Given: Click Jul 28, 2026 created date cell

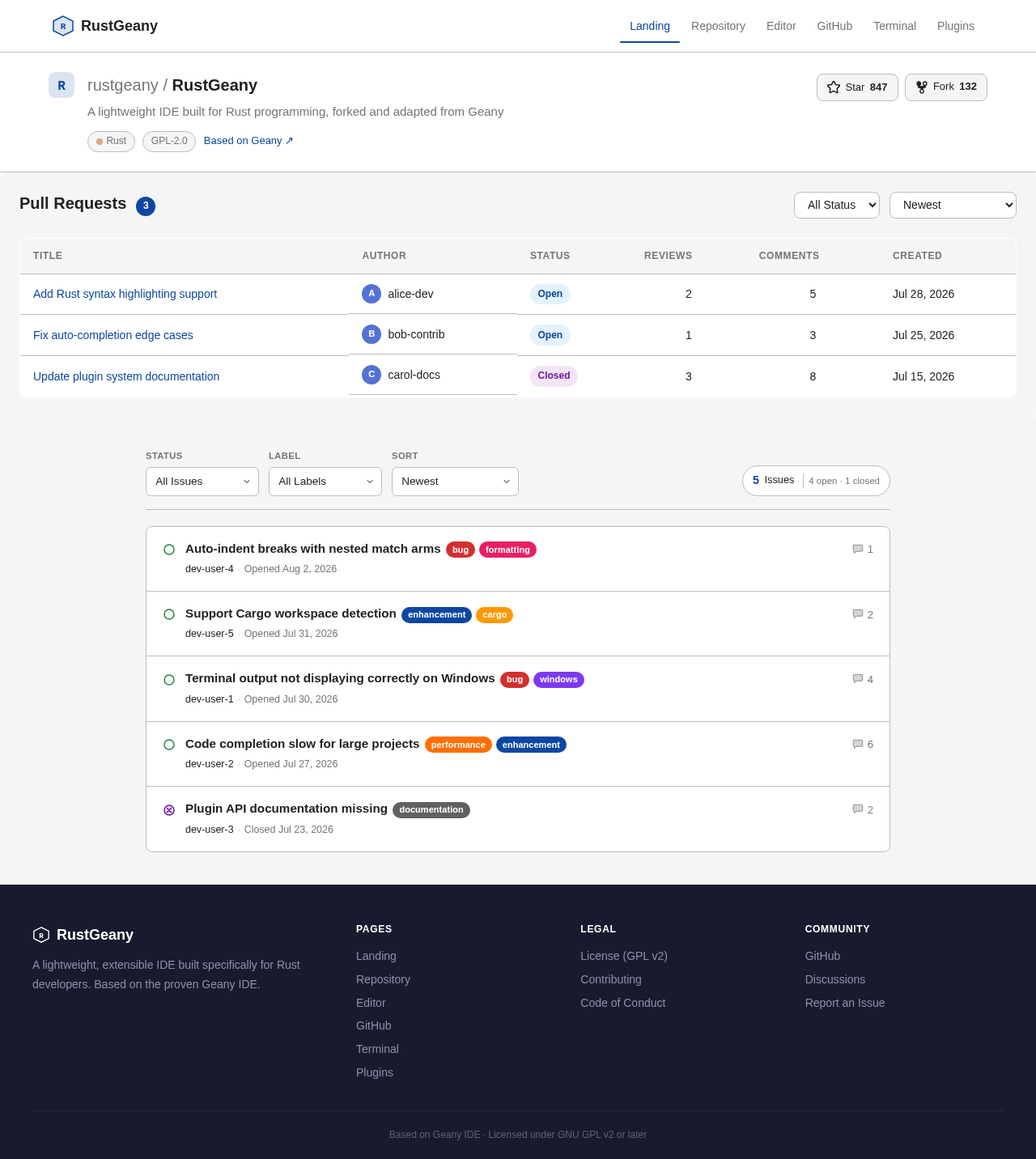Looking at the screenshot, I should click(x=923, y=294).
